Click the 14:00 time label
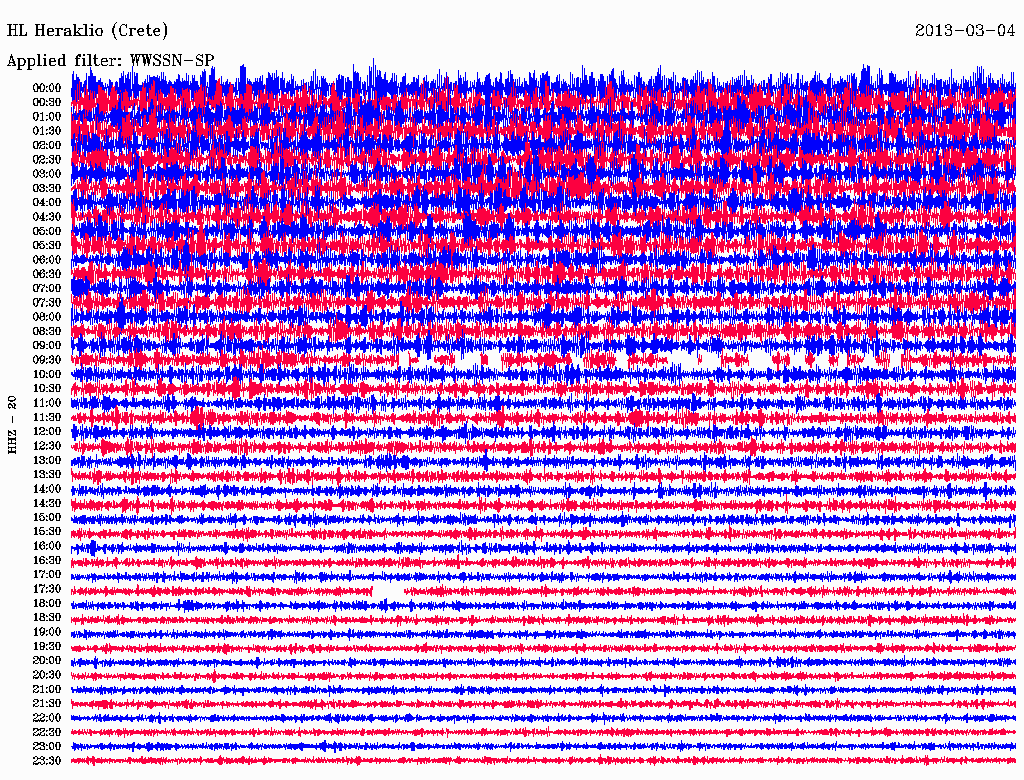This screenshot has height=780, width=1024. pos(47,489)
